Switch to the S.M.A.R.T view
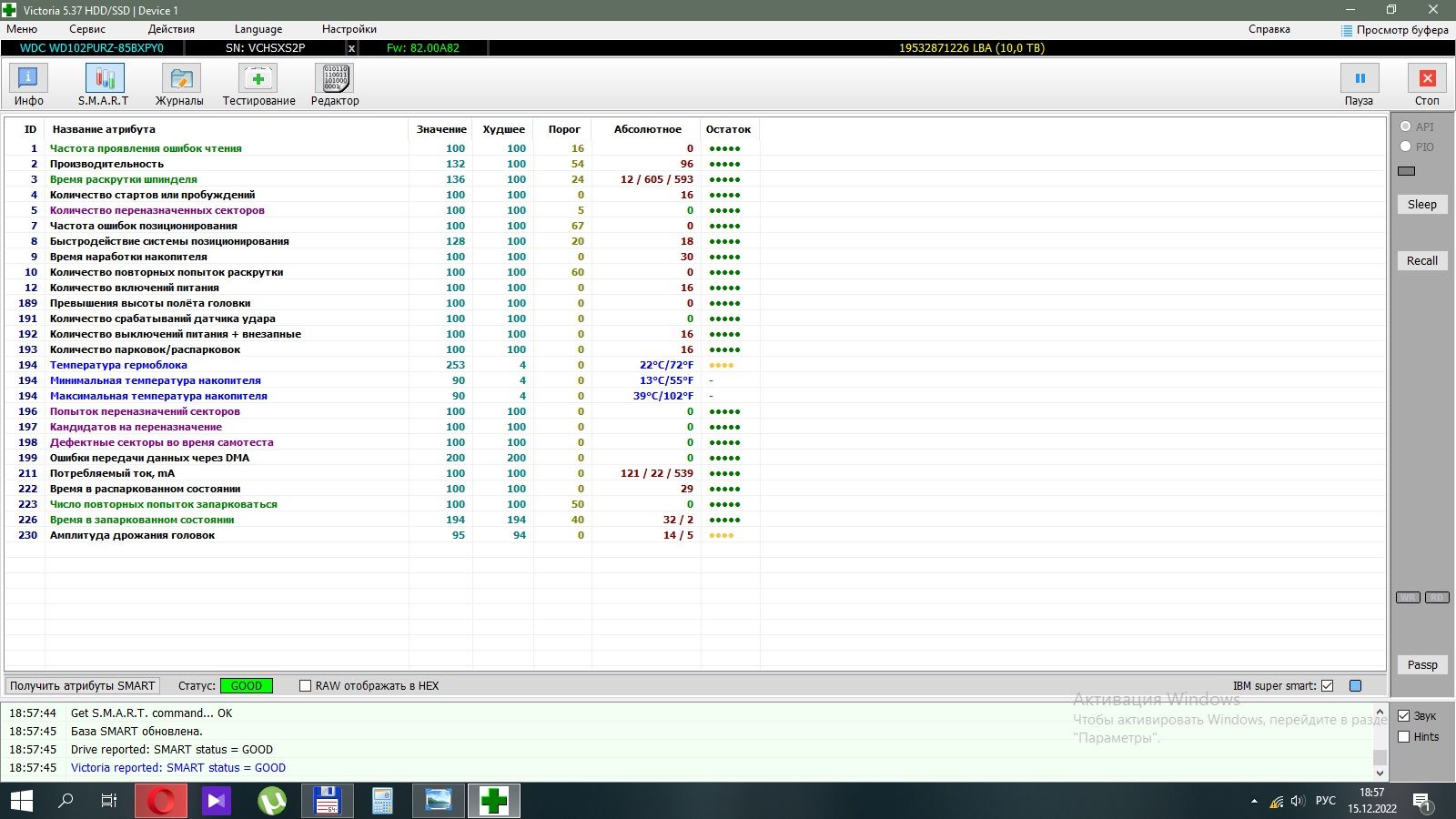This screenshot has width=1456, height=819. point(104,86)
